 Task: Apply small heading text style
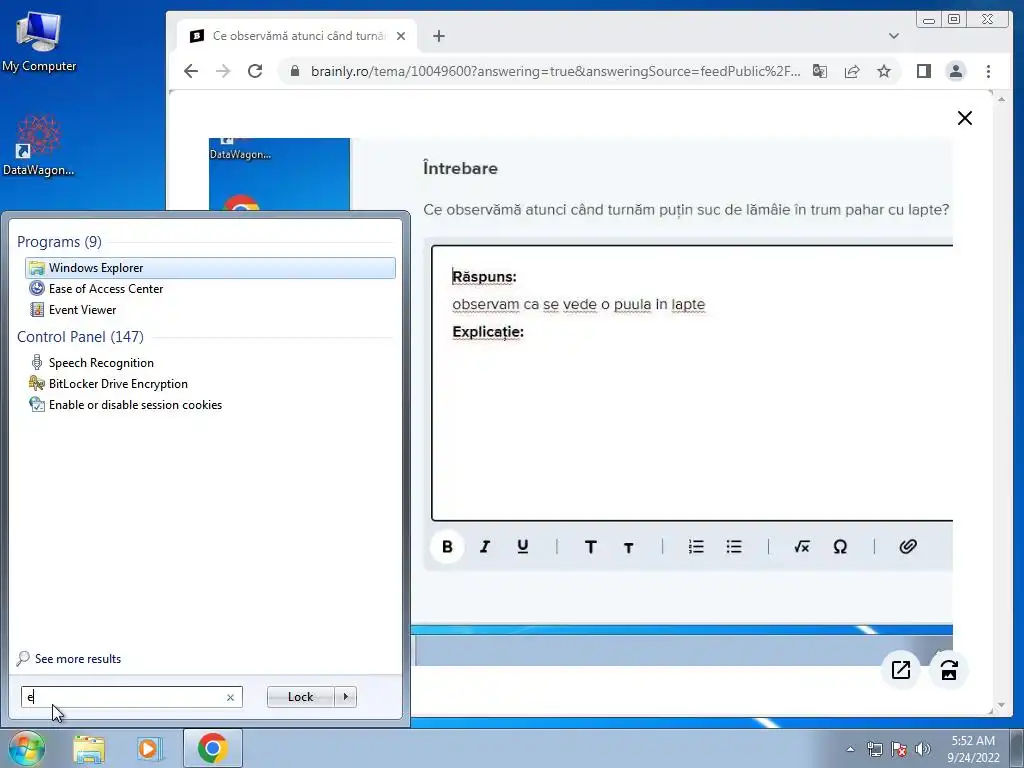pos(628,547)
